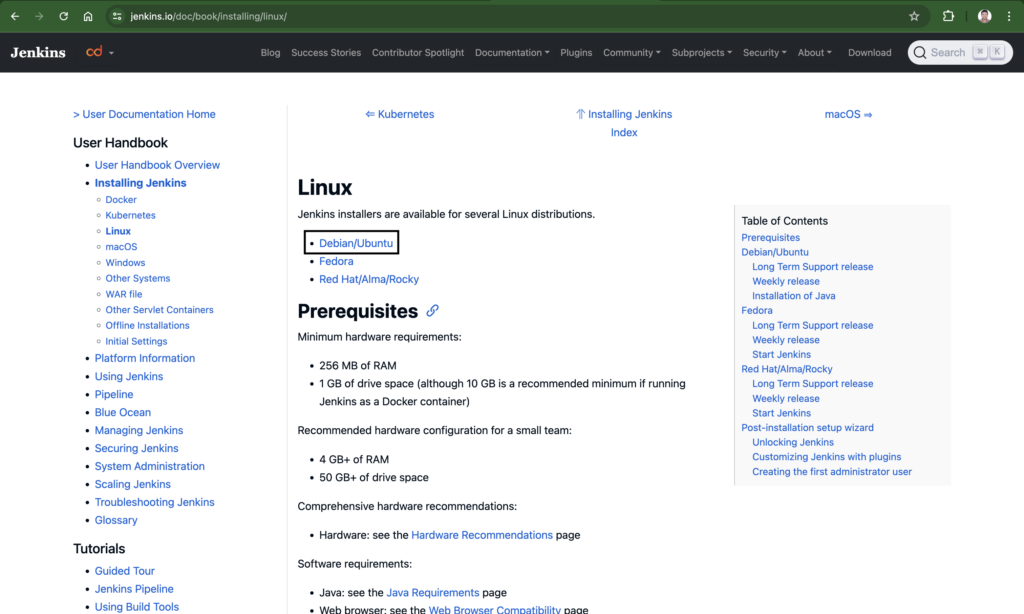Jump to Post-installation setup wizard section
Screen dimensions: 1024x614
click(807, 428)
